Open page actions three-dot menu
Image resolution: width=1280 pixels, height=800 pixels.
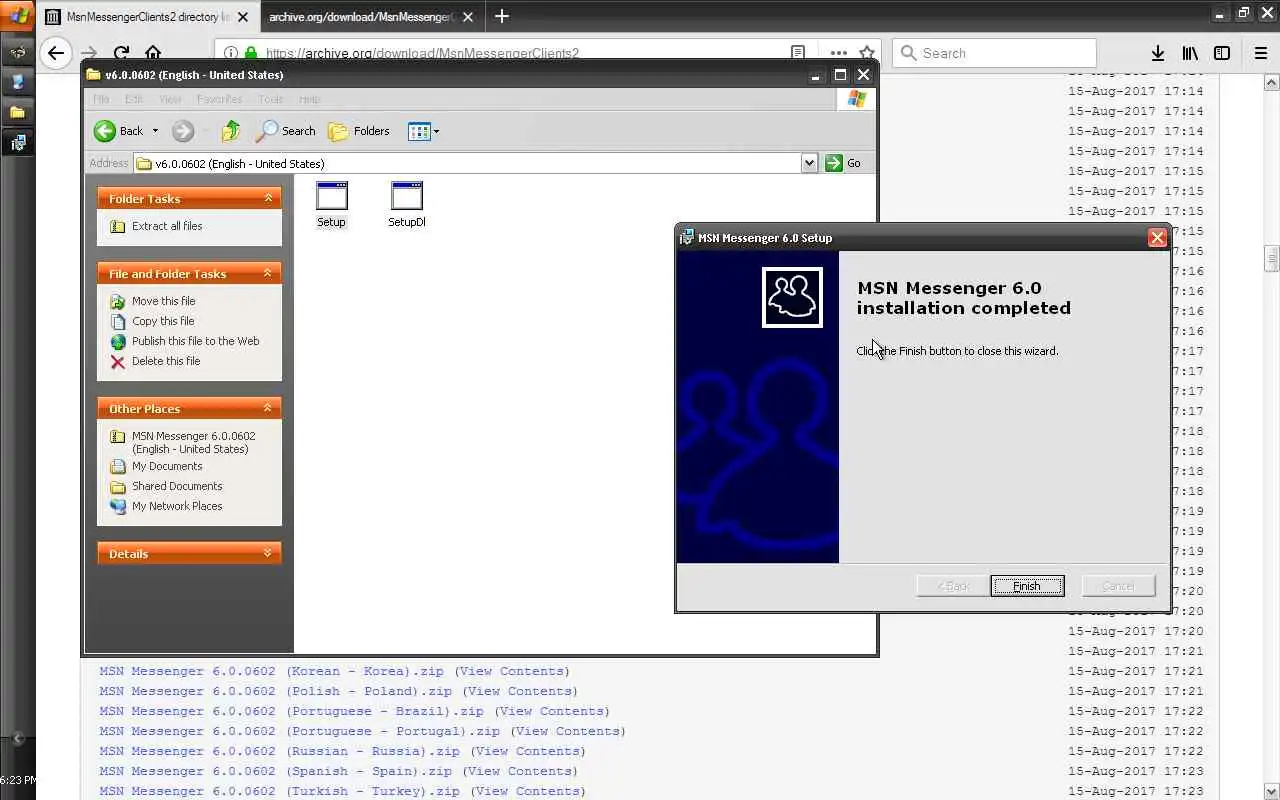click(838, 53)
